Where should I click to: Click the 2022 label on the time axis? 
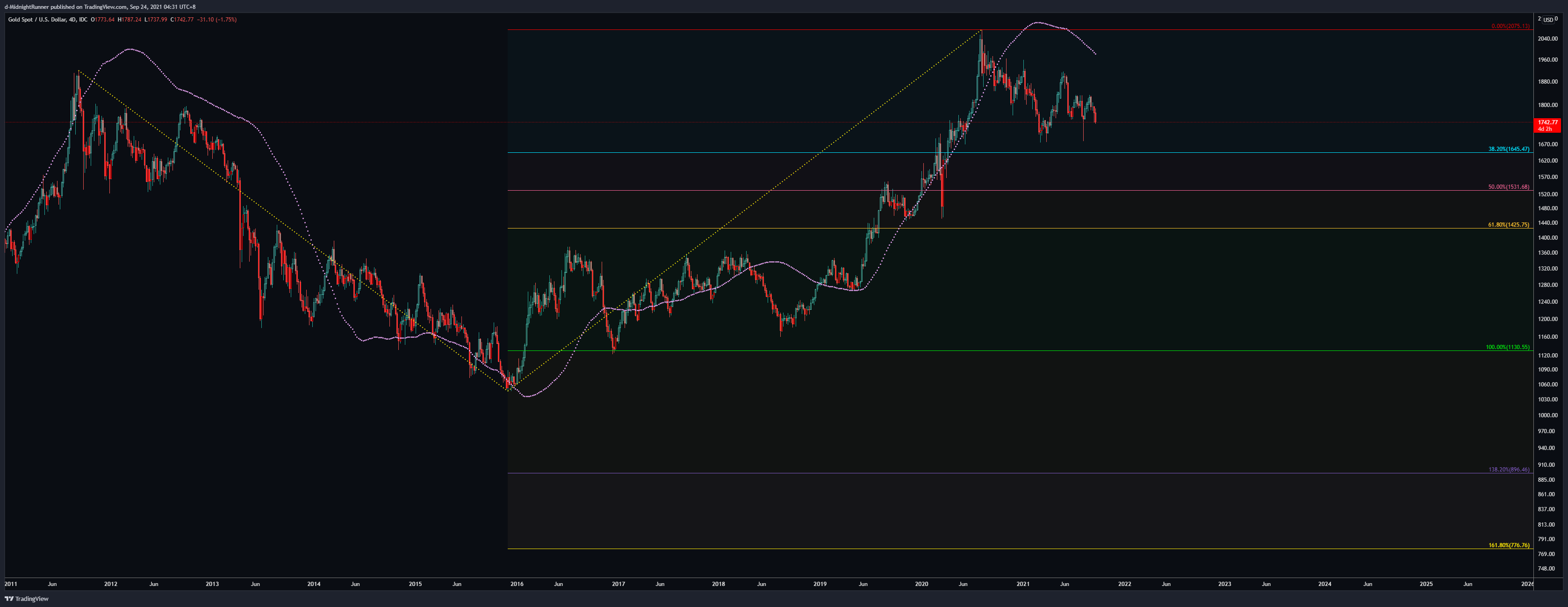click(x=1125, y=584)
